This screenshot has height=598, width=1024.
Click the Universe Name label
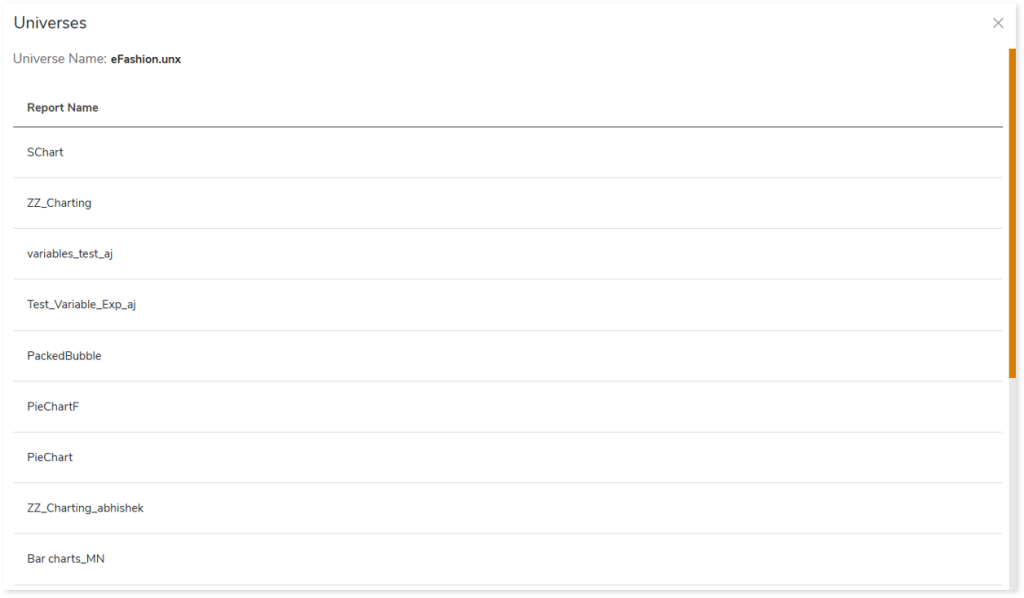pos(59,59)
